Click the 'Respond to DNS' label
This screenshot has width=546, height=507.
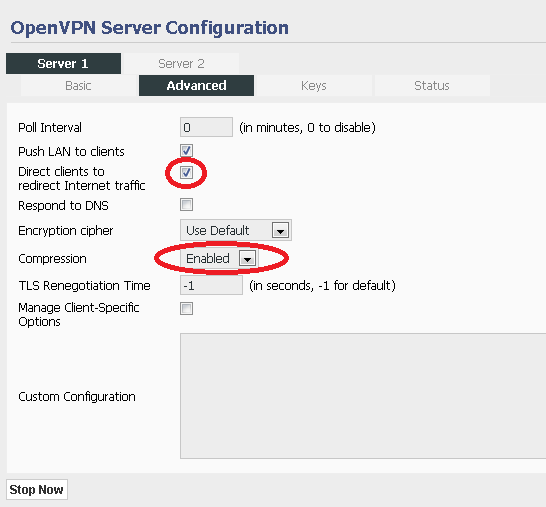pos(63,205)
